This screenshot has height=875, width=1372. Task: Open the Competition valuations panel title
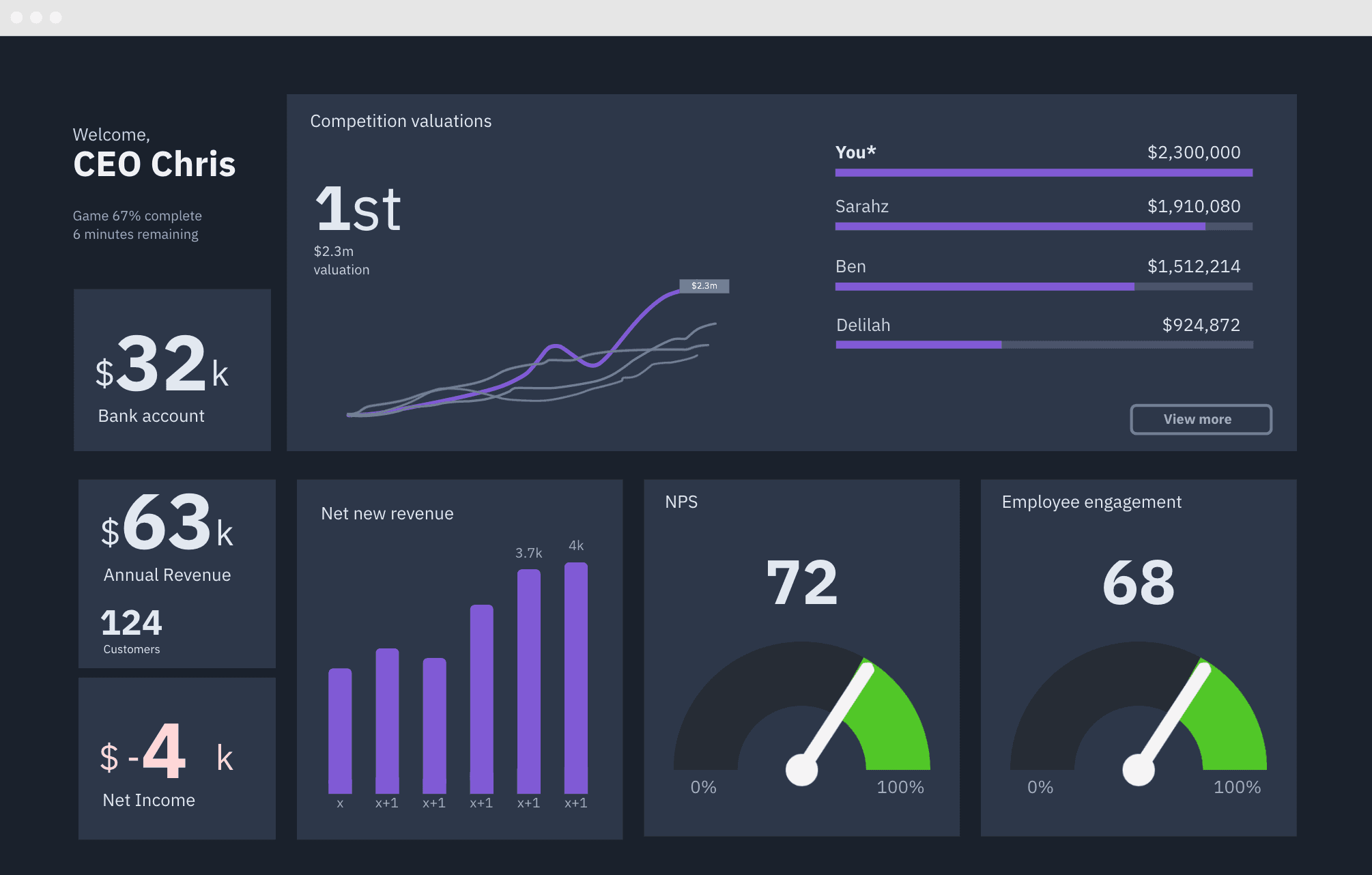401,121
